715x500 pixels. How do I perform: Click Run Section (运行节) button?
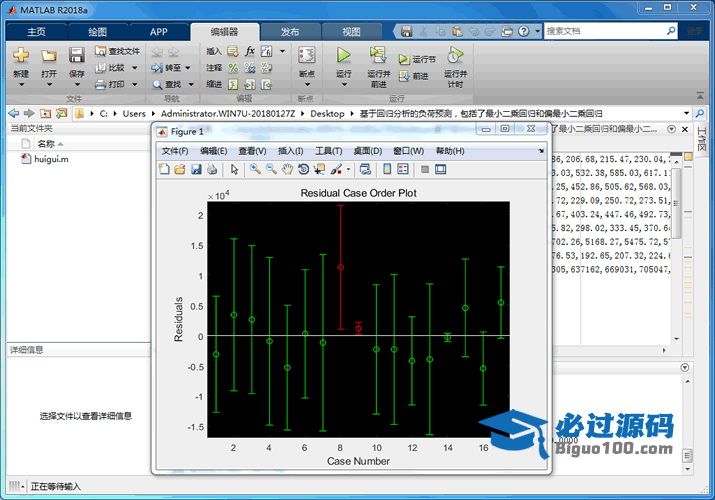point(418,59)
